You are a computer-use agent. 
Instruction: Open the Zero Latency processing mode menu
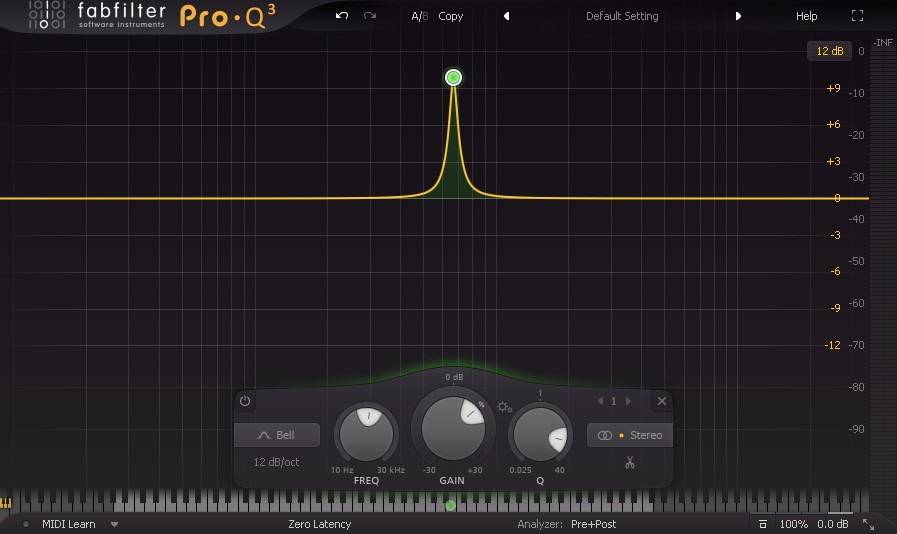pos(319,524)
